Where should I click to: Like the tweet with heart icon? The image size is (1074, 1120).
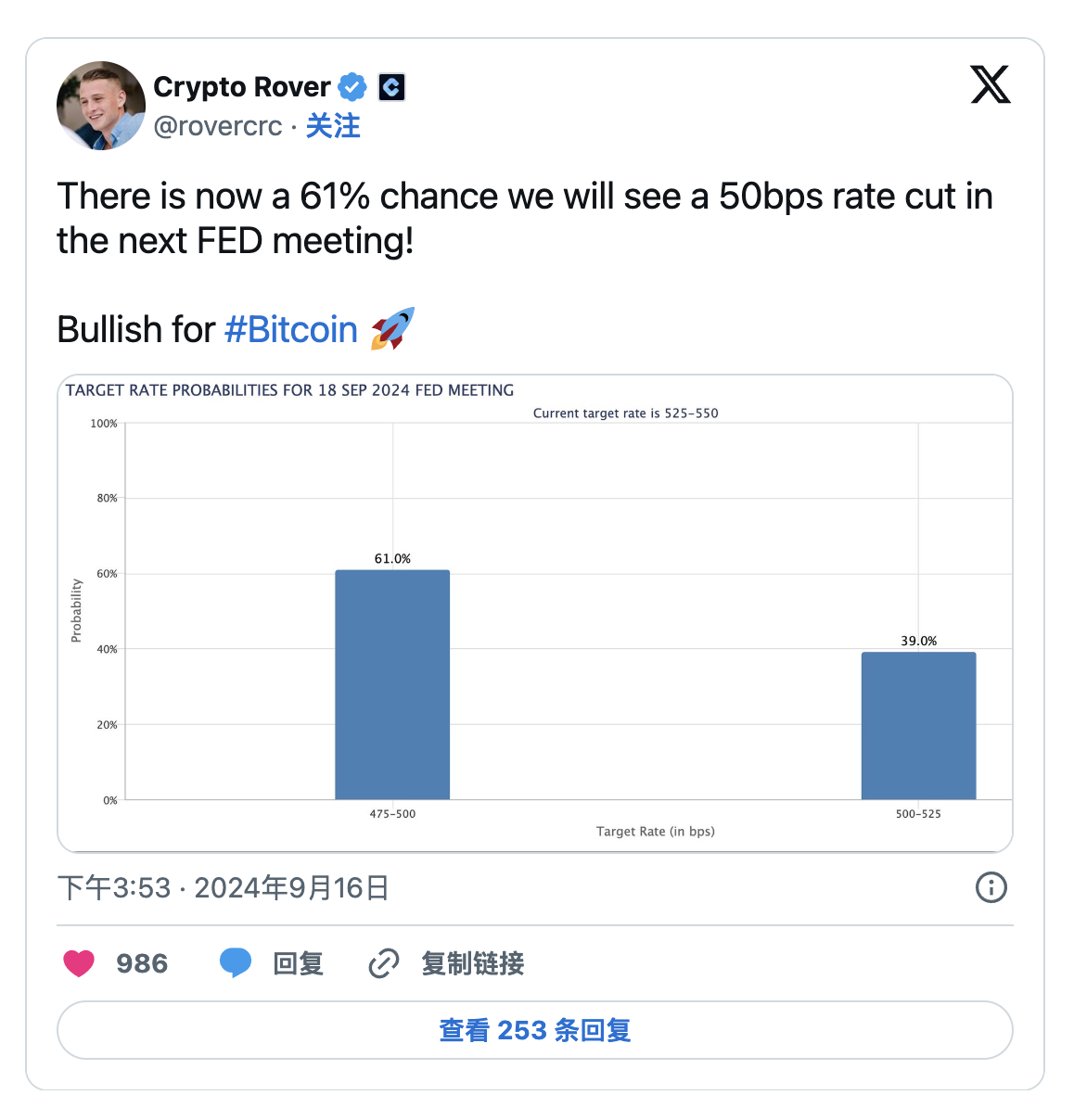pyautogui.click(x=79, y=963)
